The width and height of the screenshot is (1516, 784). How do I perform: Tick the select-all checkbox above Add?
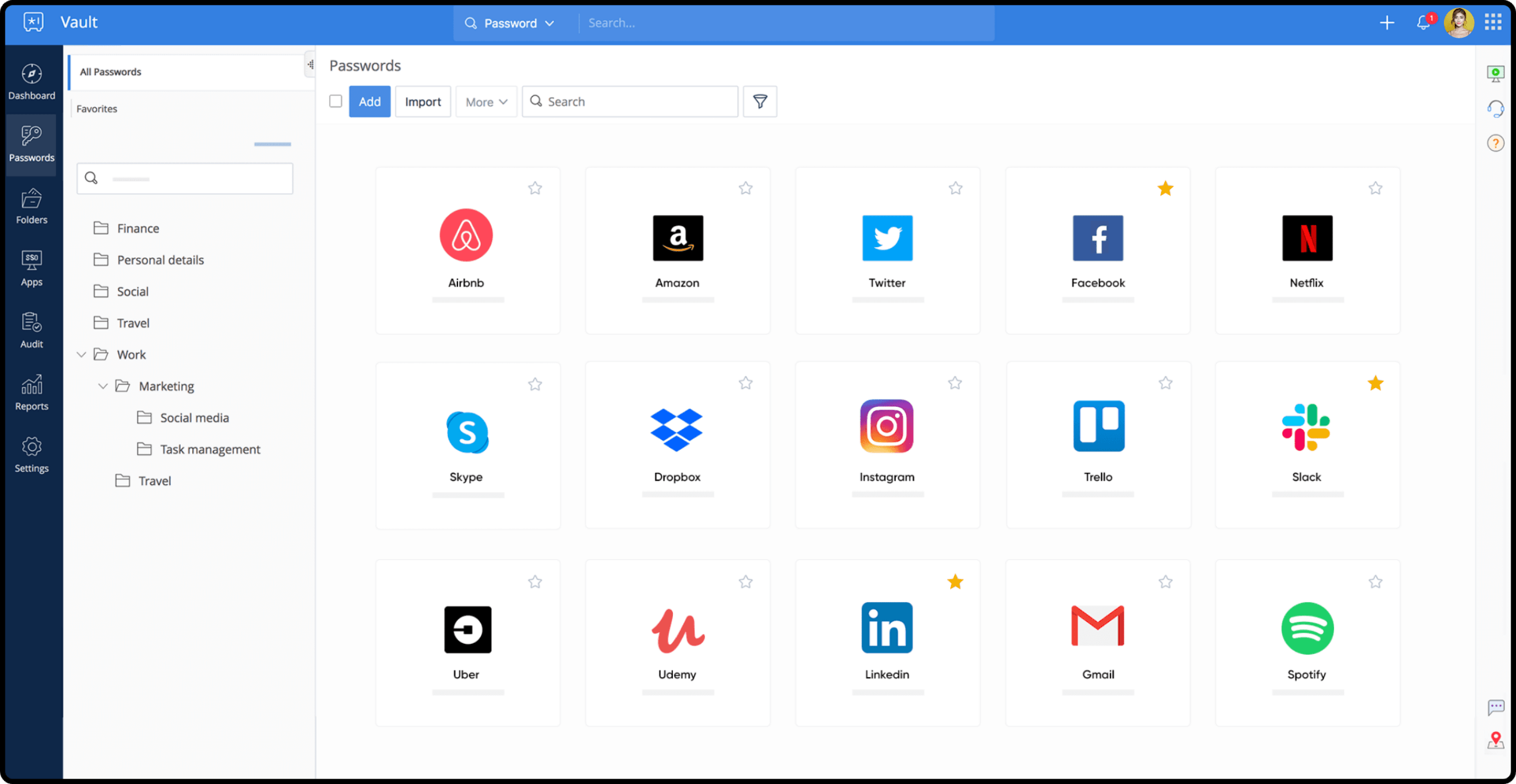tap(335, 101)
